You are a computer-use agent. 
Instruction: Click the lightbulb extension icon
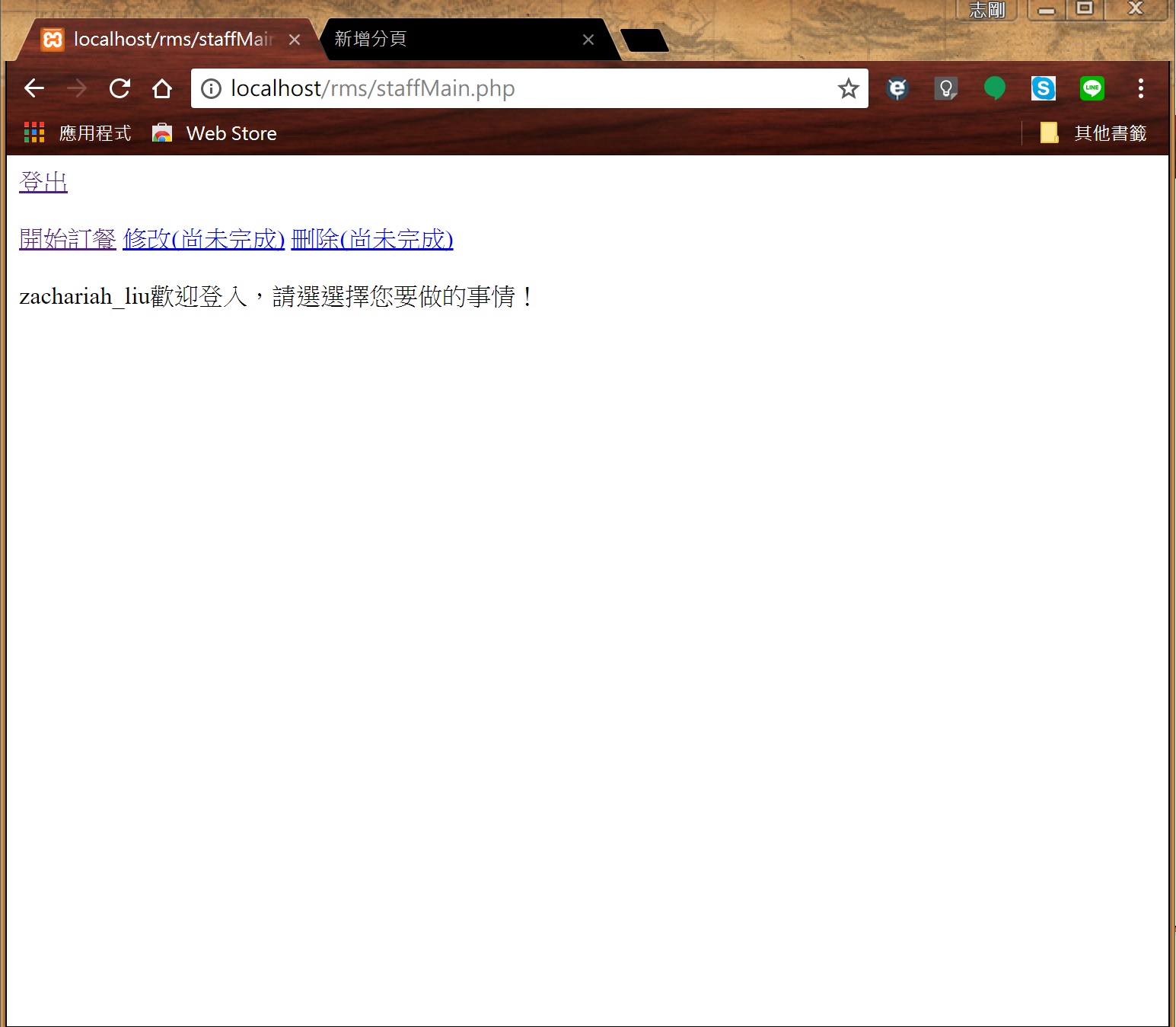pyautogui.click(x=946, y=88)
